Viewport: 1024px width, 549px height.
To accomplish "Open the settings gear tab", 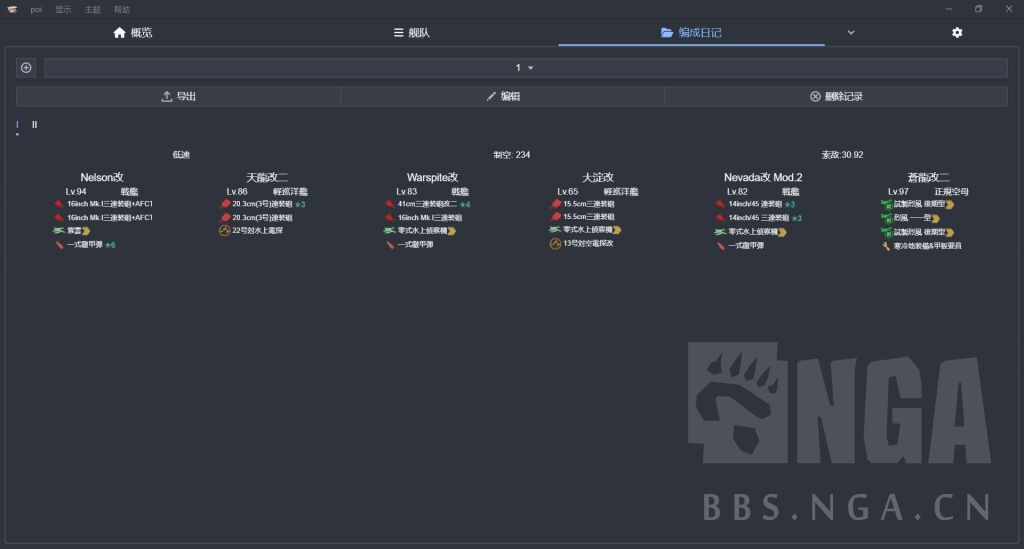I will (957, 33).
